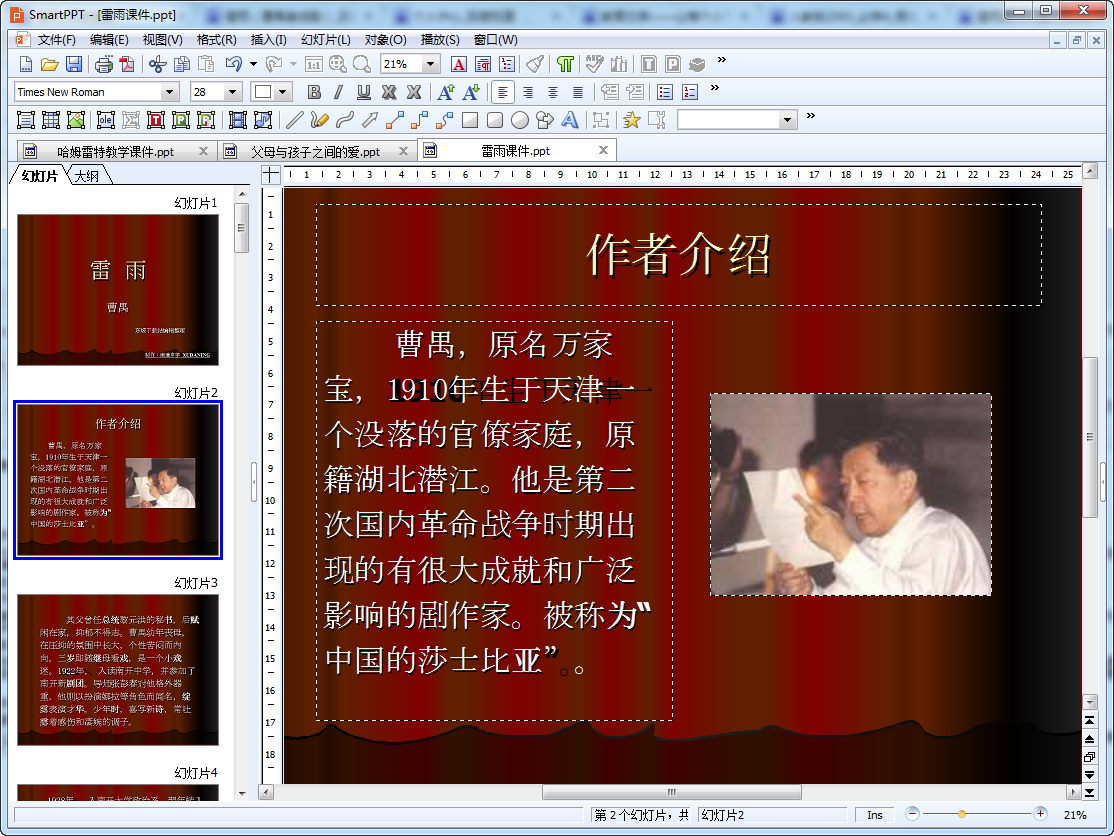This screenshot has width=1114, height=836.
Task: Expand hidden object toolbar buttons chevron
Action: point(811,116)
